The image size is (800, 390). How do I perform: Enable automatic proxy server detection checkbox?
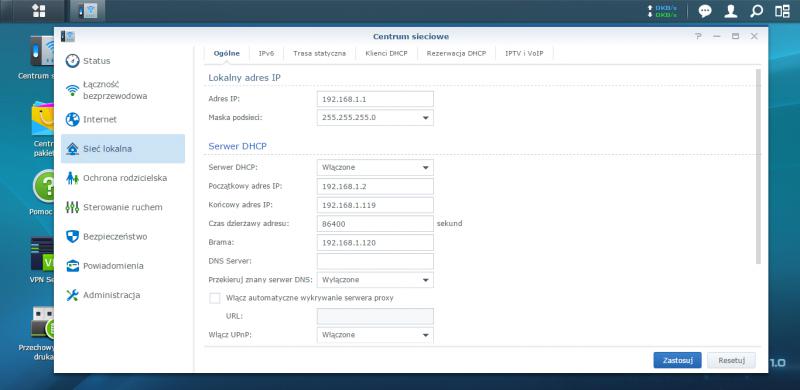(x=215, y=298)
